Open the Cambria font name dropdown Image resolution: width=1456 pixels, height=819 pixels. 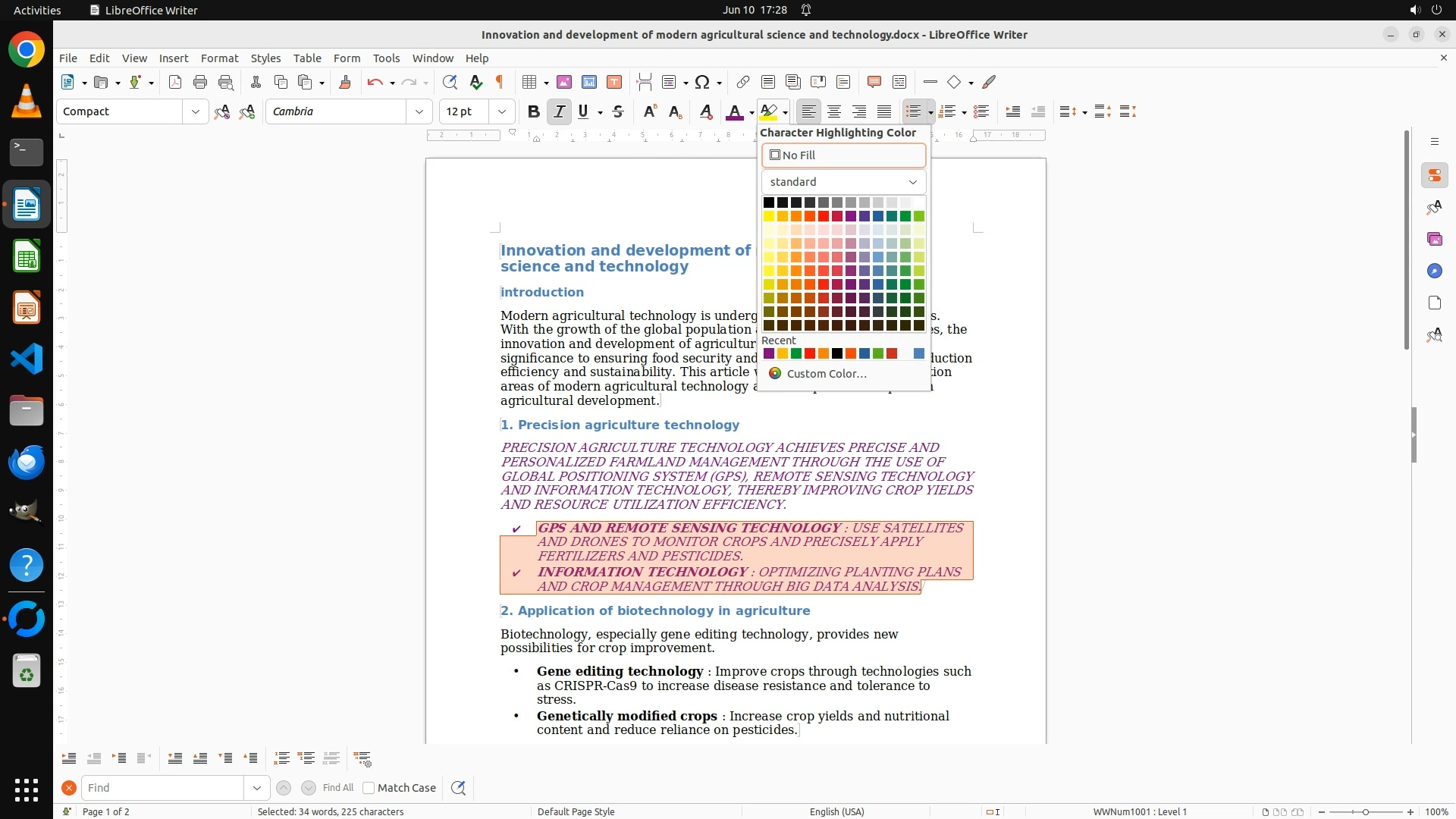419,111
